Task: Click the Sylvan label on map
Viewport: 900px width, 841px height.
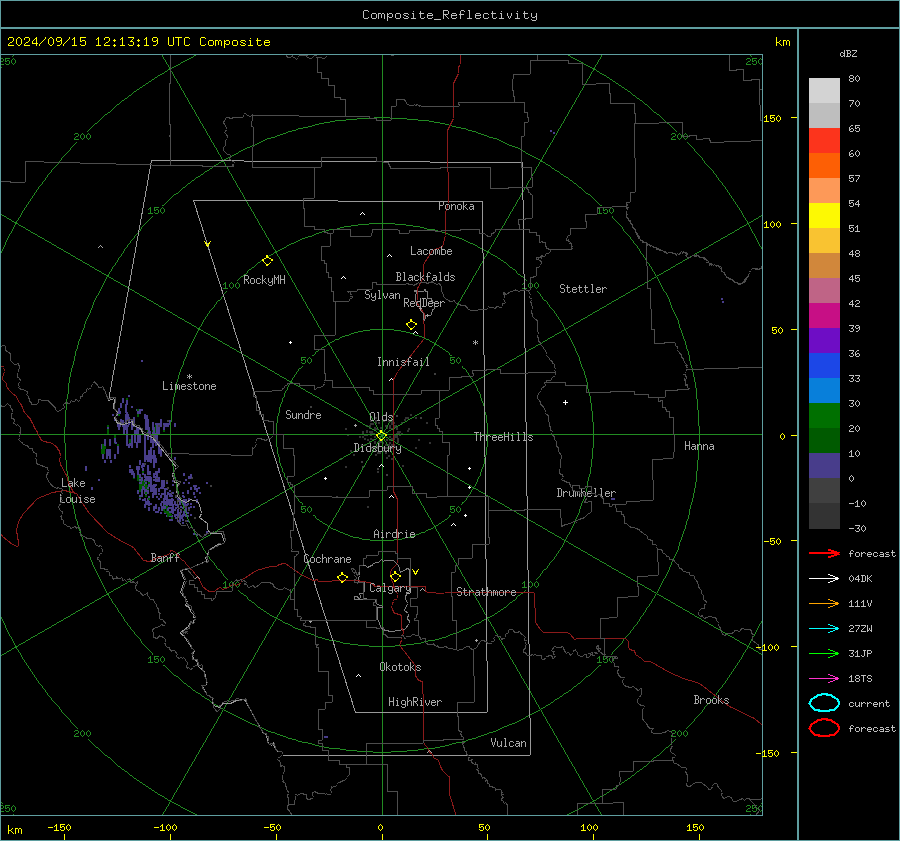Action: pos(382,295)
